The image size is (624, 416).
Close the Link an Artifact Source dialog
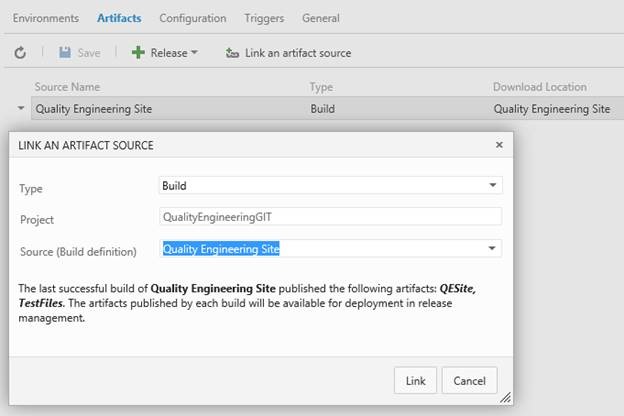[x=499, y=145]
